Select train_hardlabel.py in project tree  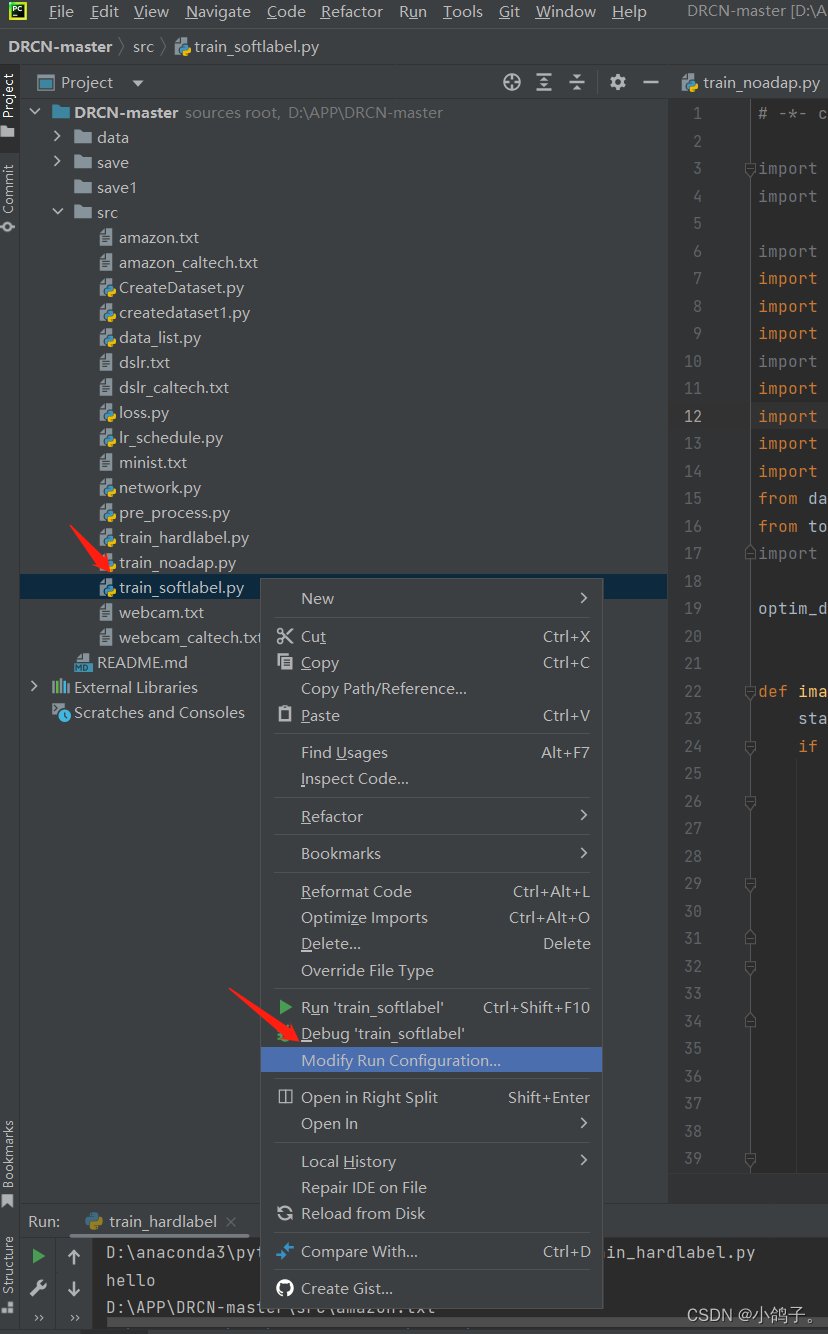(x=184, y=537)
